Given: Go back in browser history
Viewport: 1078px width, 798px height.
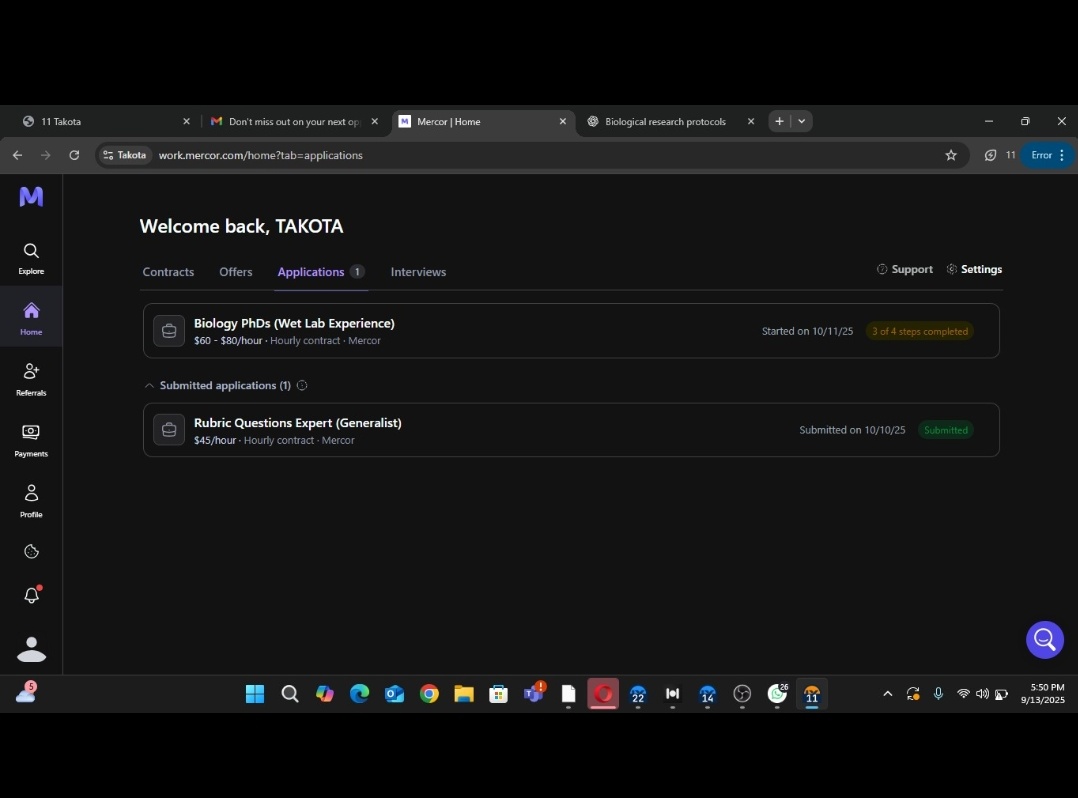Looking at the screenshot, I should [17, 155].
